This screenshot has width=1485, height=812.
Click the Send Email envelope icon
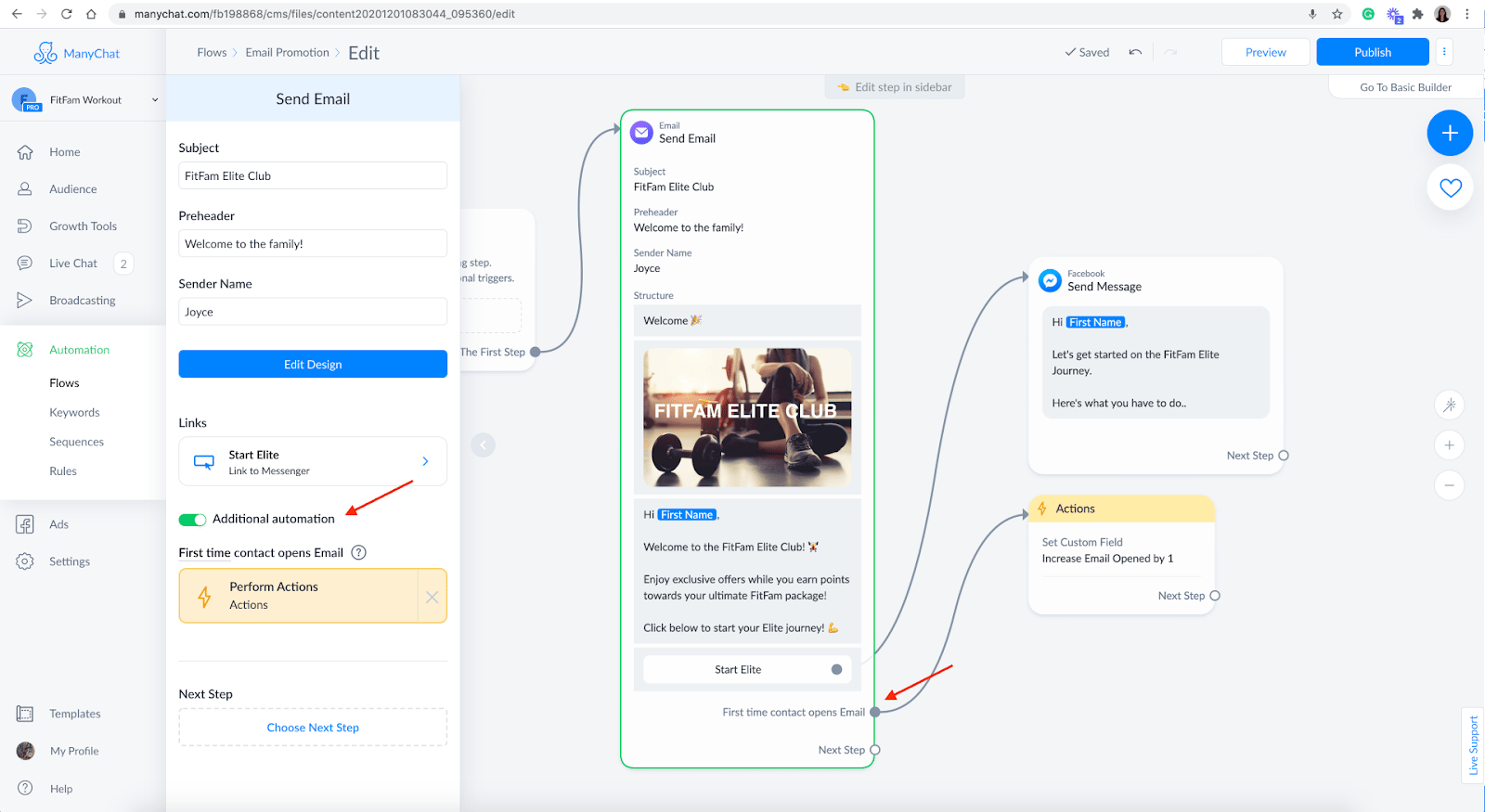click(641, 133)
